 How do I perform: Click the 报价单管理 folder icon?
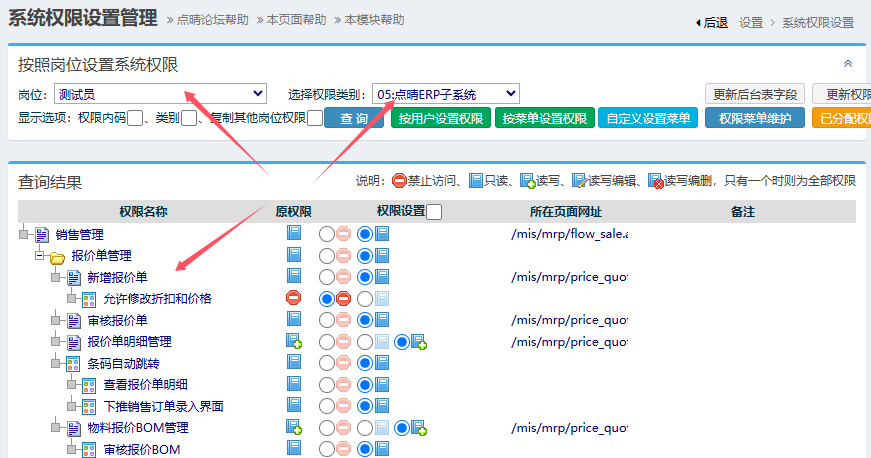(57, 256)
